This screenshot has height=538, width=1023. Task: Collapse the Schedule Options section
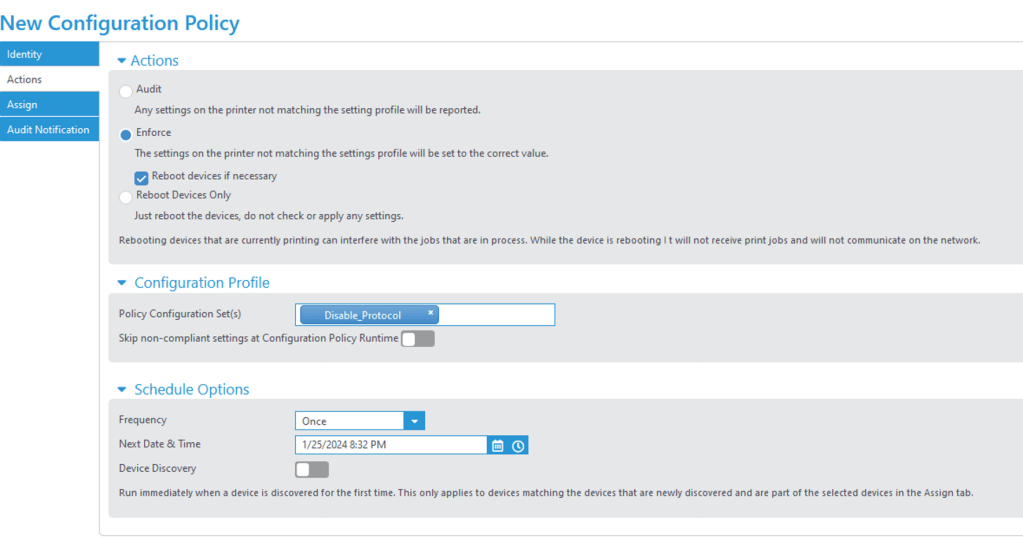coord(122,390)
